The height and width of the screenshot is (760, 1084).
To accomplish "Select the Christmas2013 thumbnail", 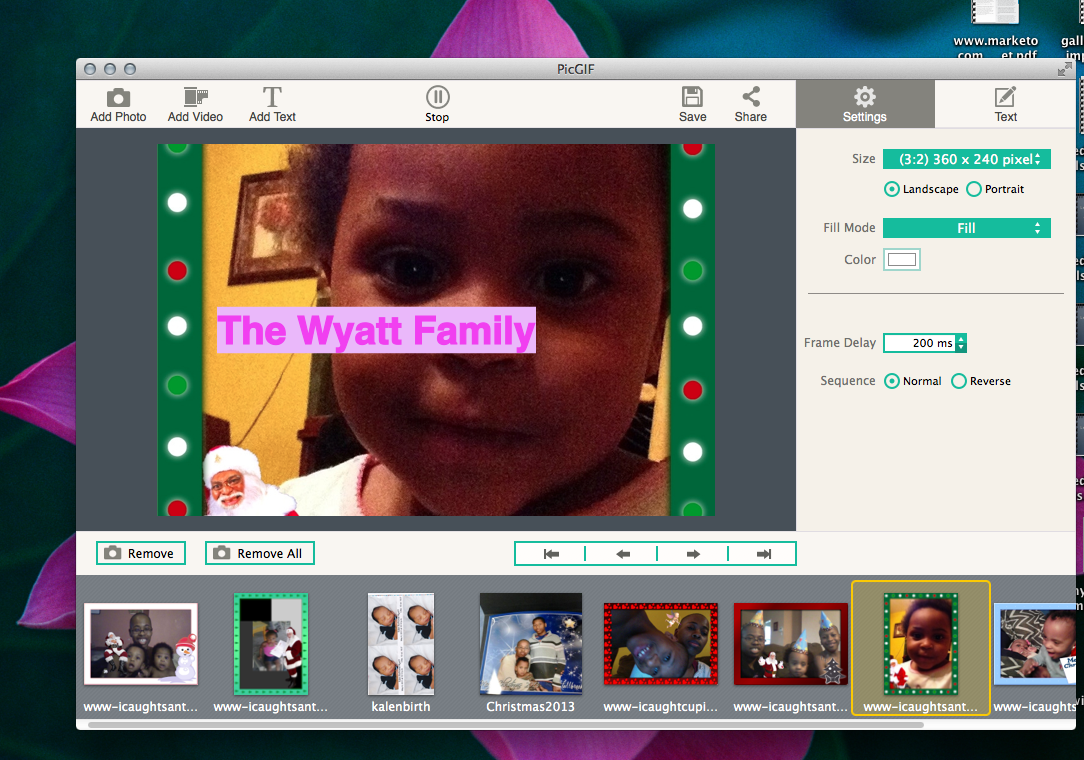I will (x=531, y=644).
